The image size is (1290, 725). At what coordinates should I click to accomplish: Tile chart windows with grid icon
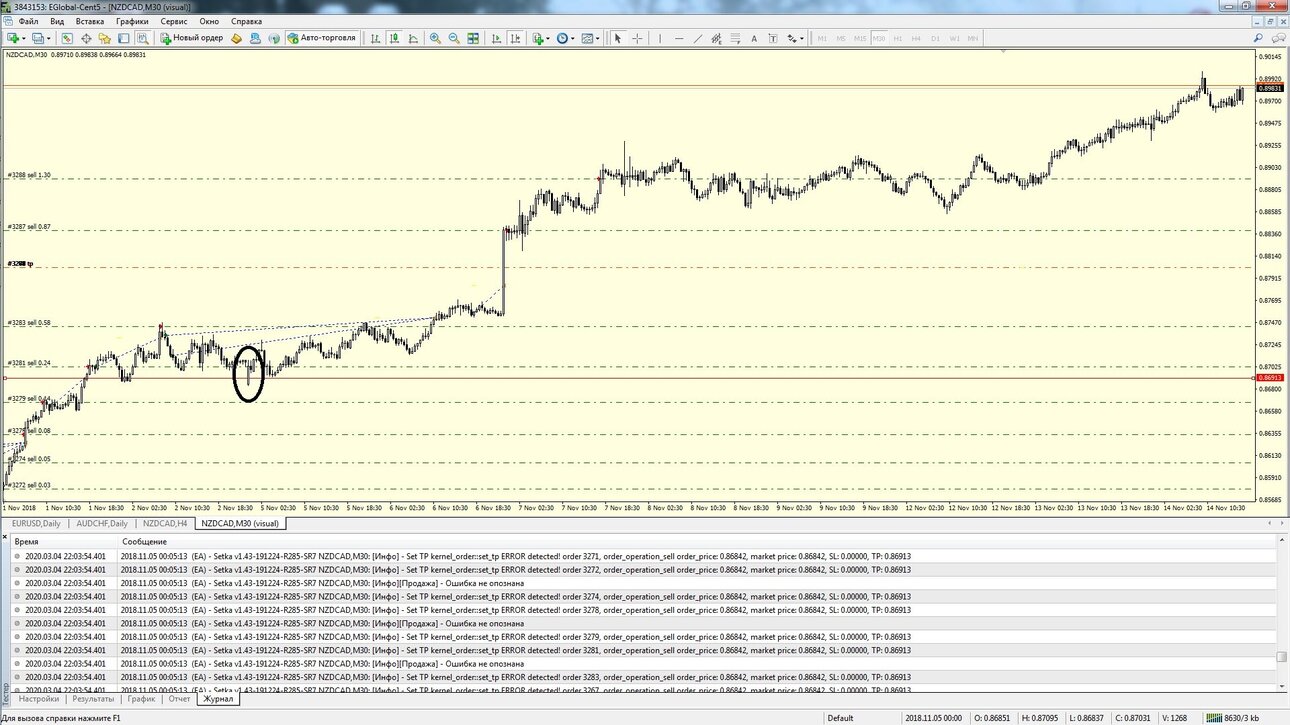pyautogui.click(x=473, y=38)
